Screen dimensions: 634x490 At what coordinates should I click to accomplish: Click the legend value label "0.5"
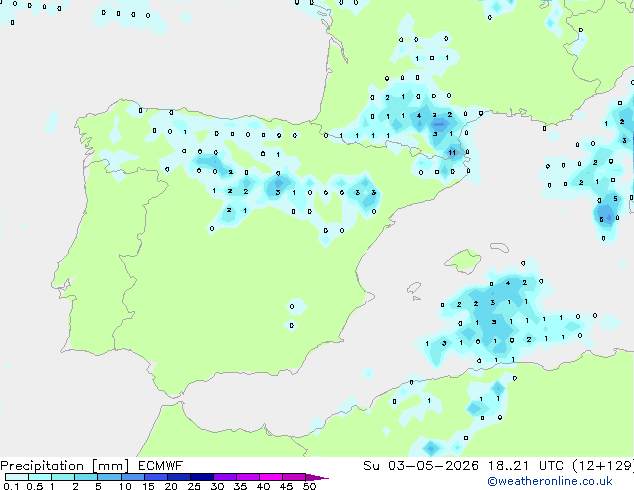[35, 486]
